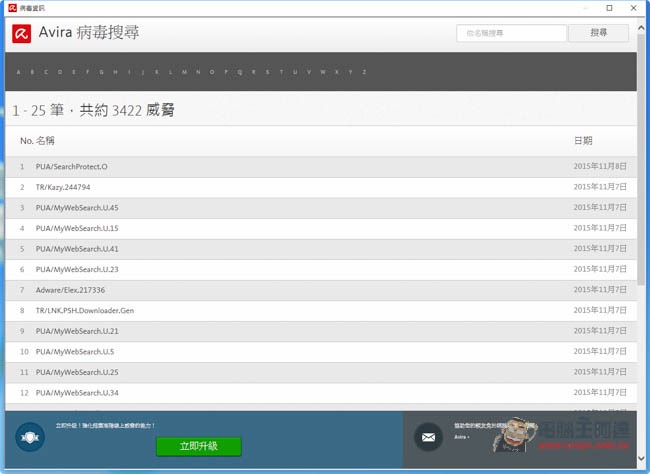Filter threats by letter R

pos(254,72)
